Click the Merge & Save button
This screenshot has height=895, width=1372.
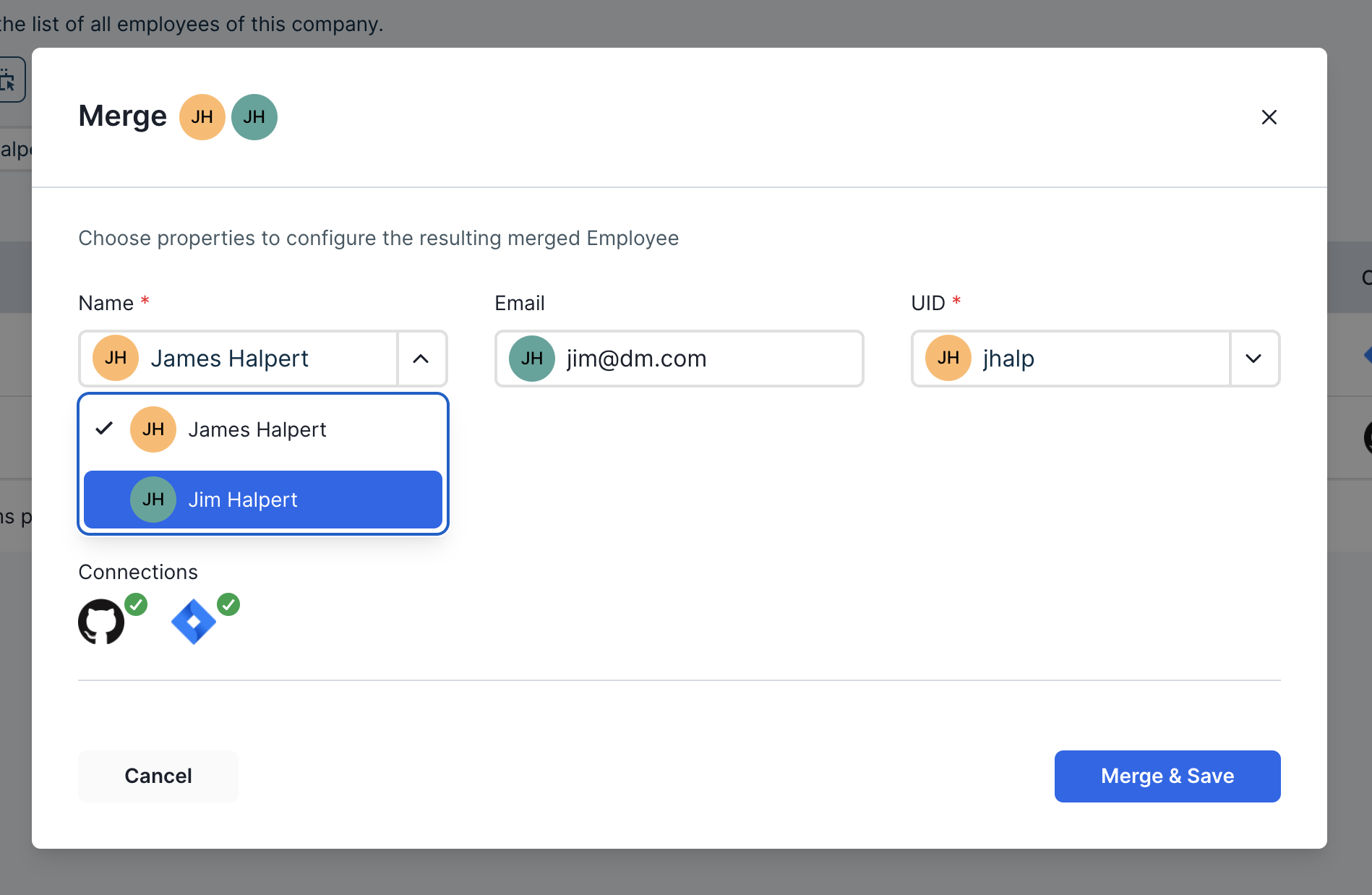1167,776
